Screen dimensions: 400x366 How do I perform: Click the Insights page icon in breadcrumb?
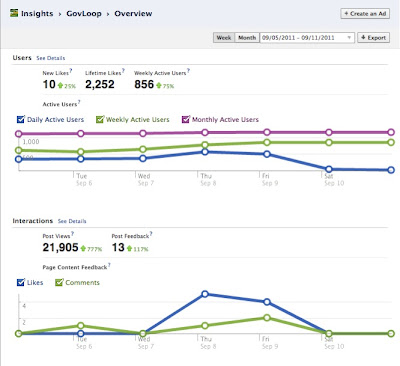pos(14,13)
